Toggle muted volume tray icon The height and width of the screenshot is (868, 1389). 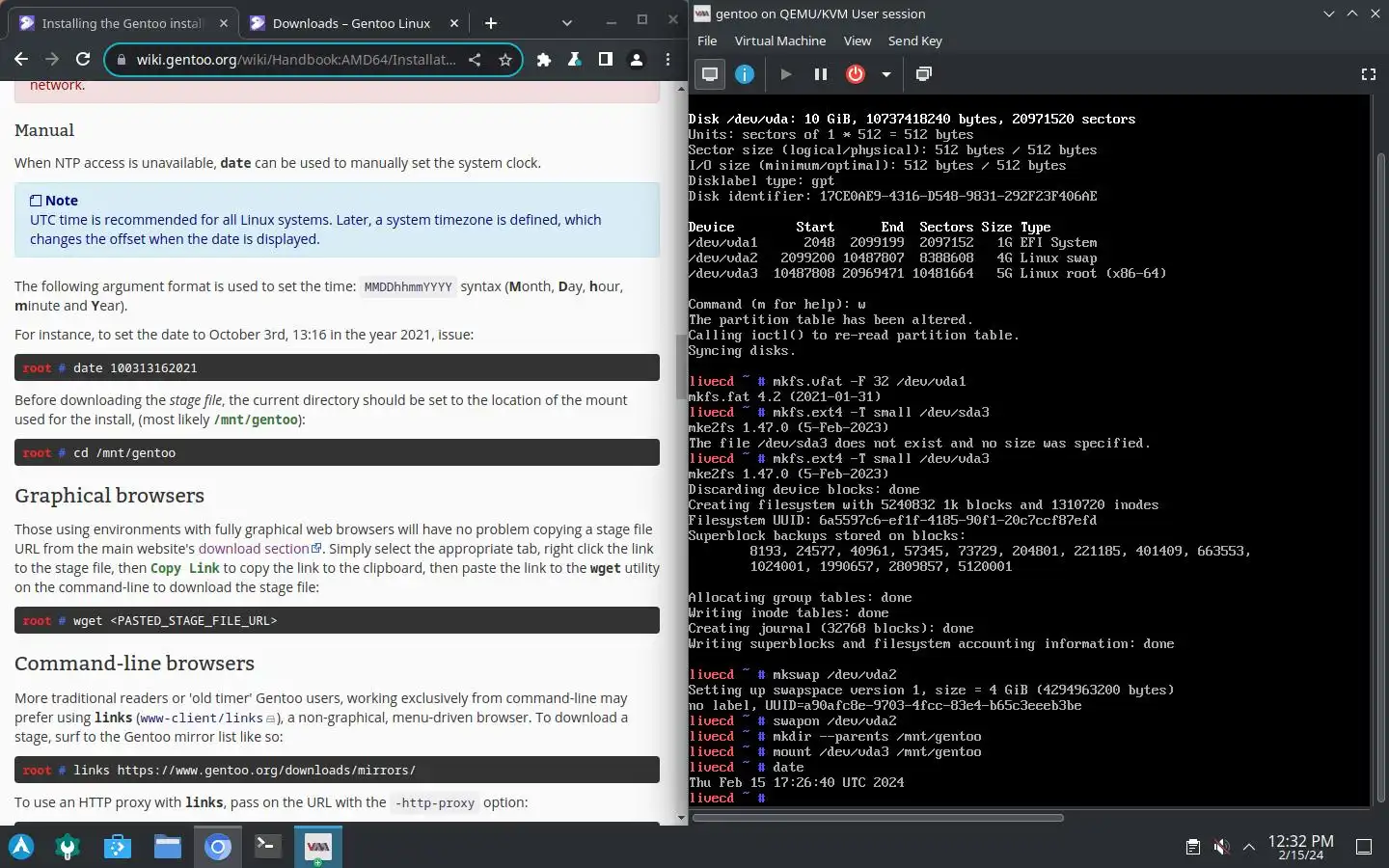[x=1221, y=847]
